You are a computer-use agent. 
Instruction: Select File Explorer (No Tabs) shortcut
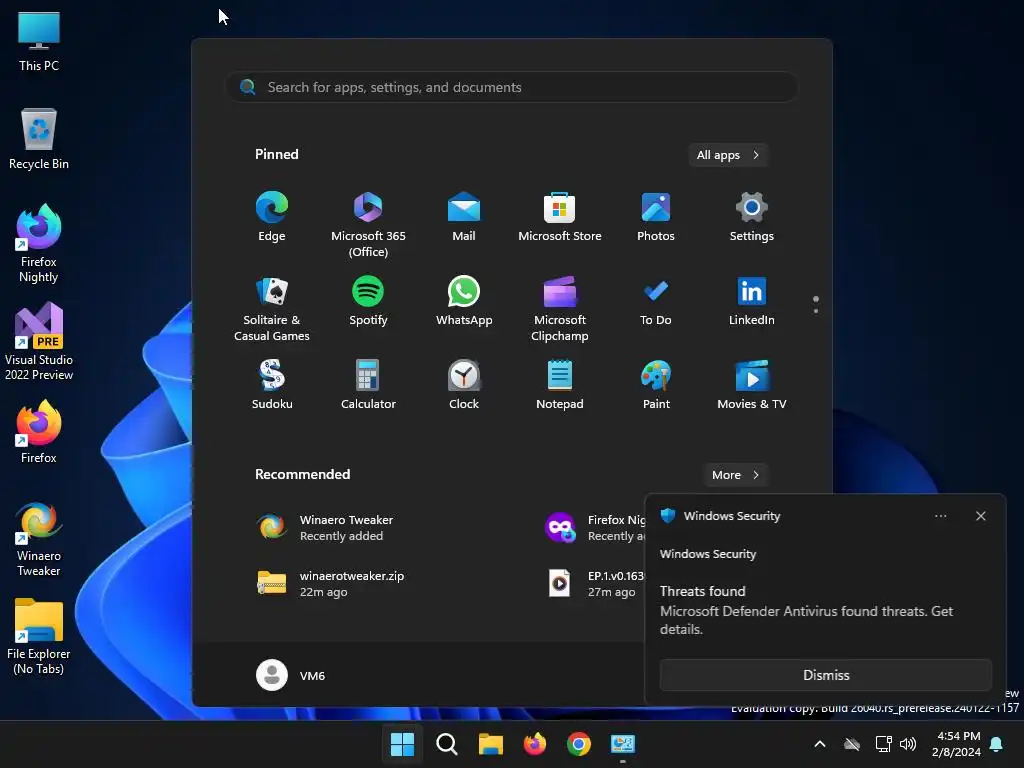(x=39, y=636)
